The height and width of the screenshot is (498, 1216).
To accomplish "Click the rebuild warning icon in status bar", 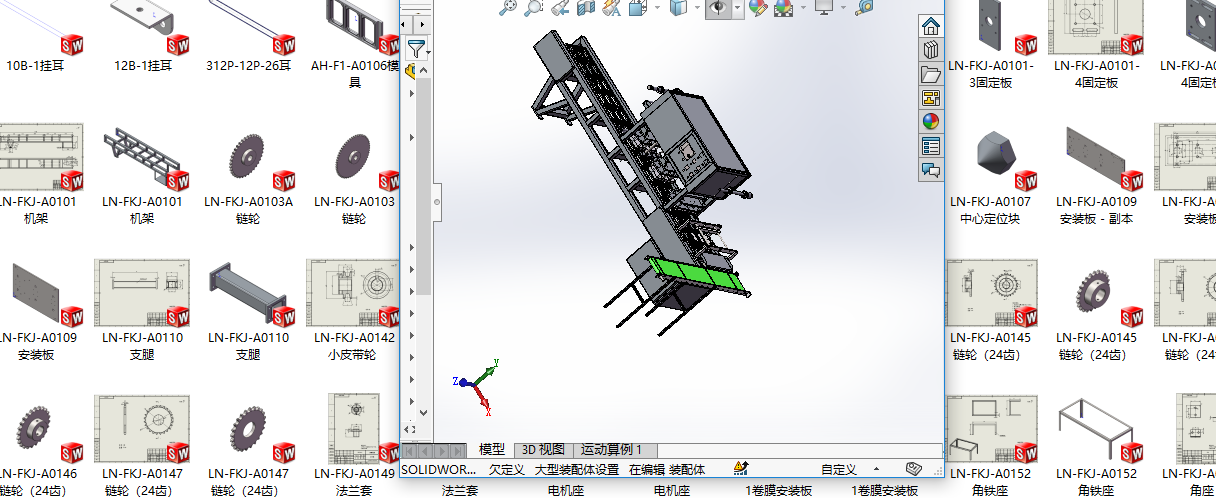I will coord(741,468).
